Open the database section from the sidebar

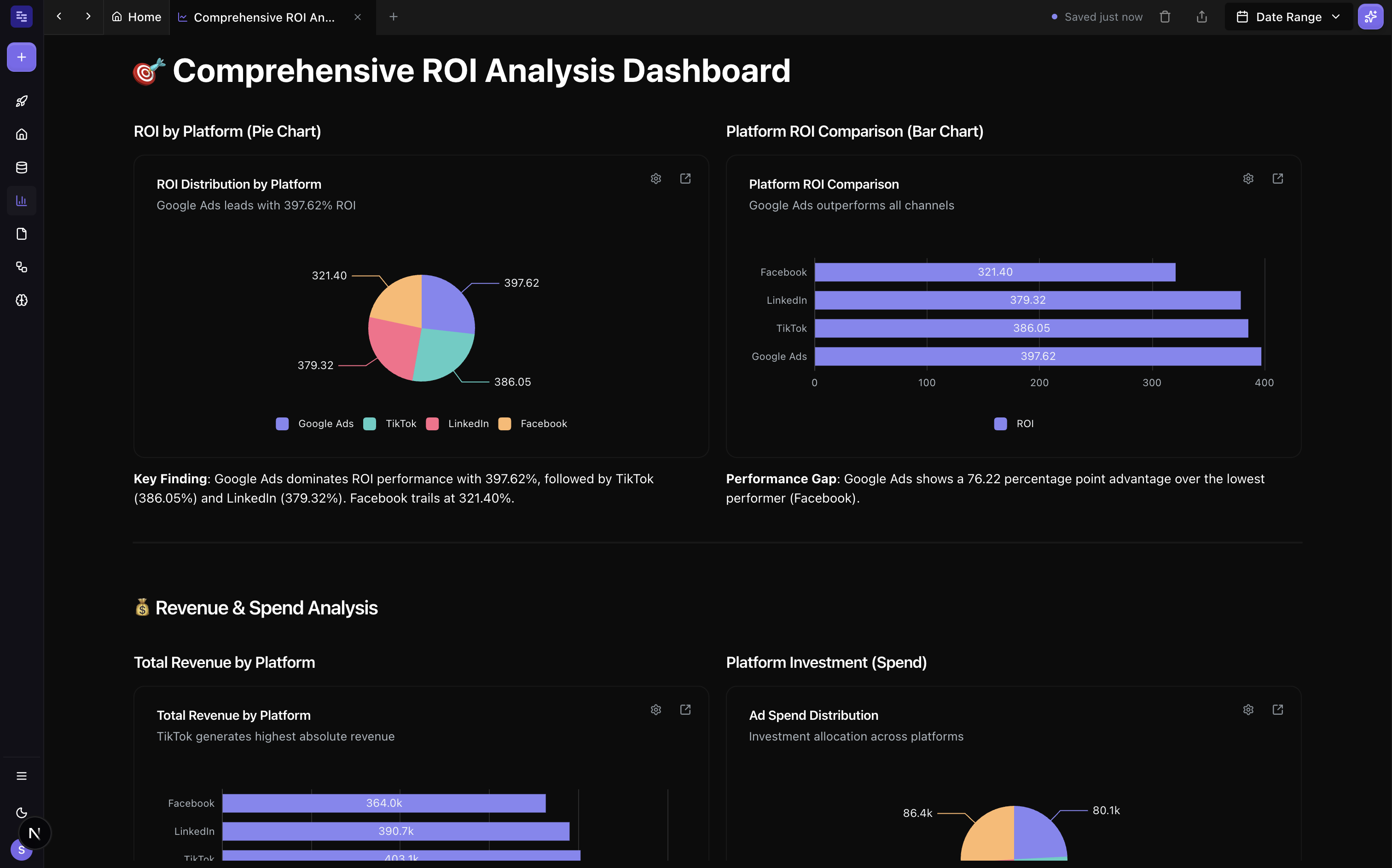(21, 167)
